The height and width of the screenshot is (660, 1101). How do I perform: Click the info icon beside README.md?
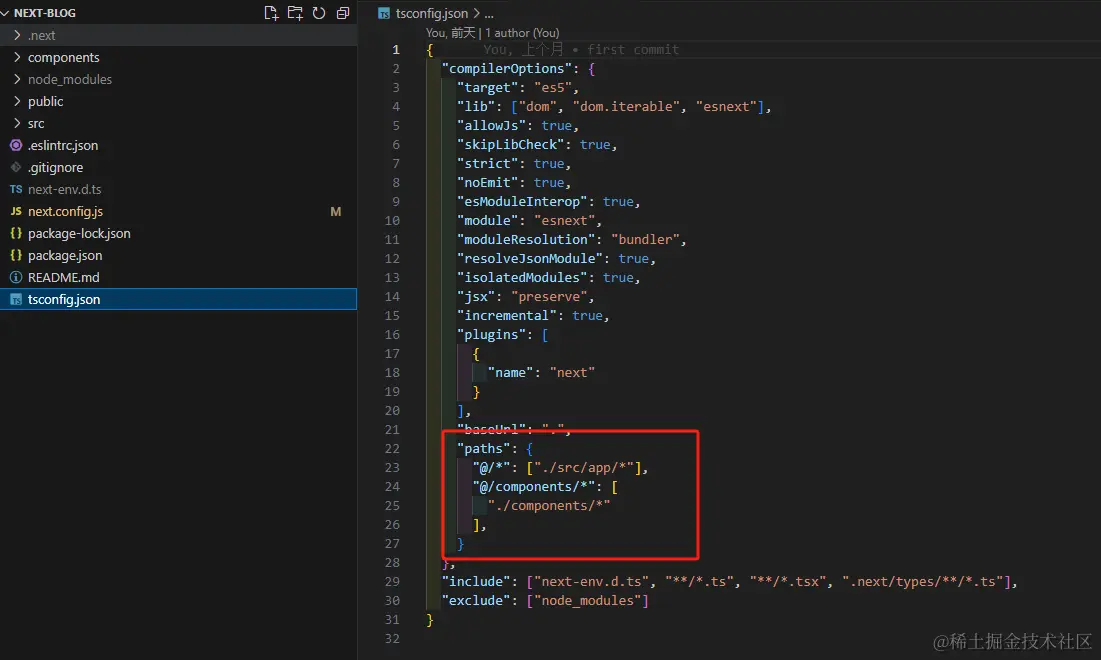(x=16, y=277)
